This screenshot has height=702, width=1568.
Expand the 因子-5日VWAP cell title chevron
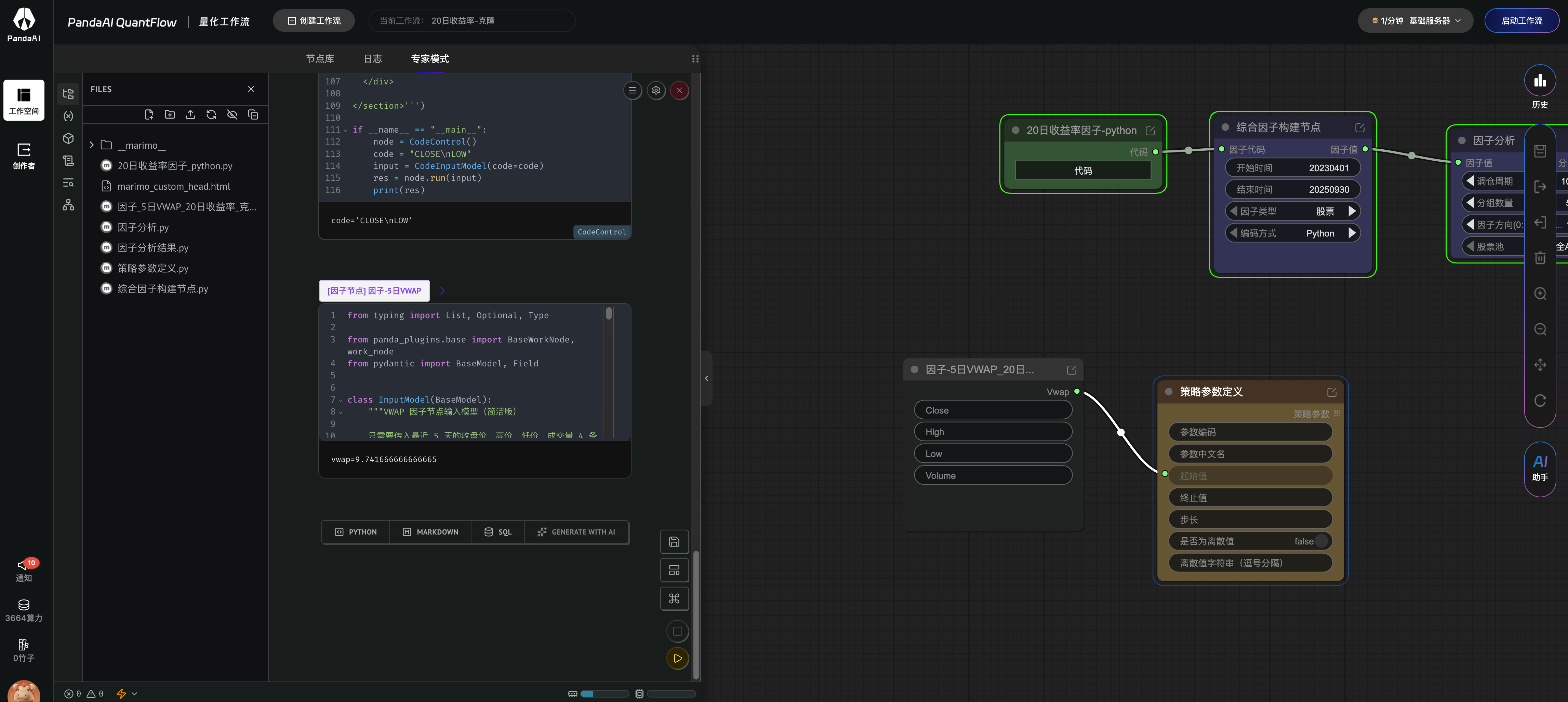coord(442,291)
